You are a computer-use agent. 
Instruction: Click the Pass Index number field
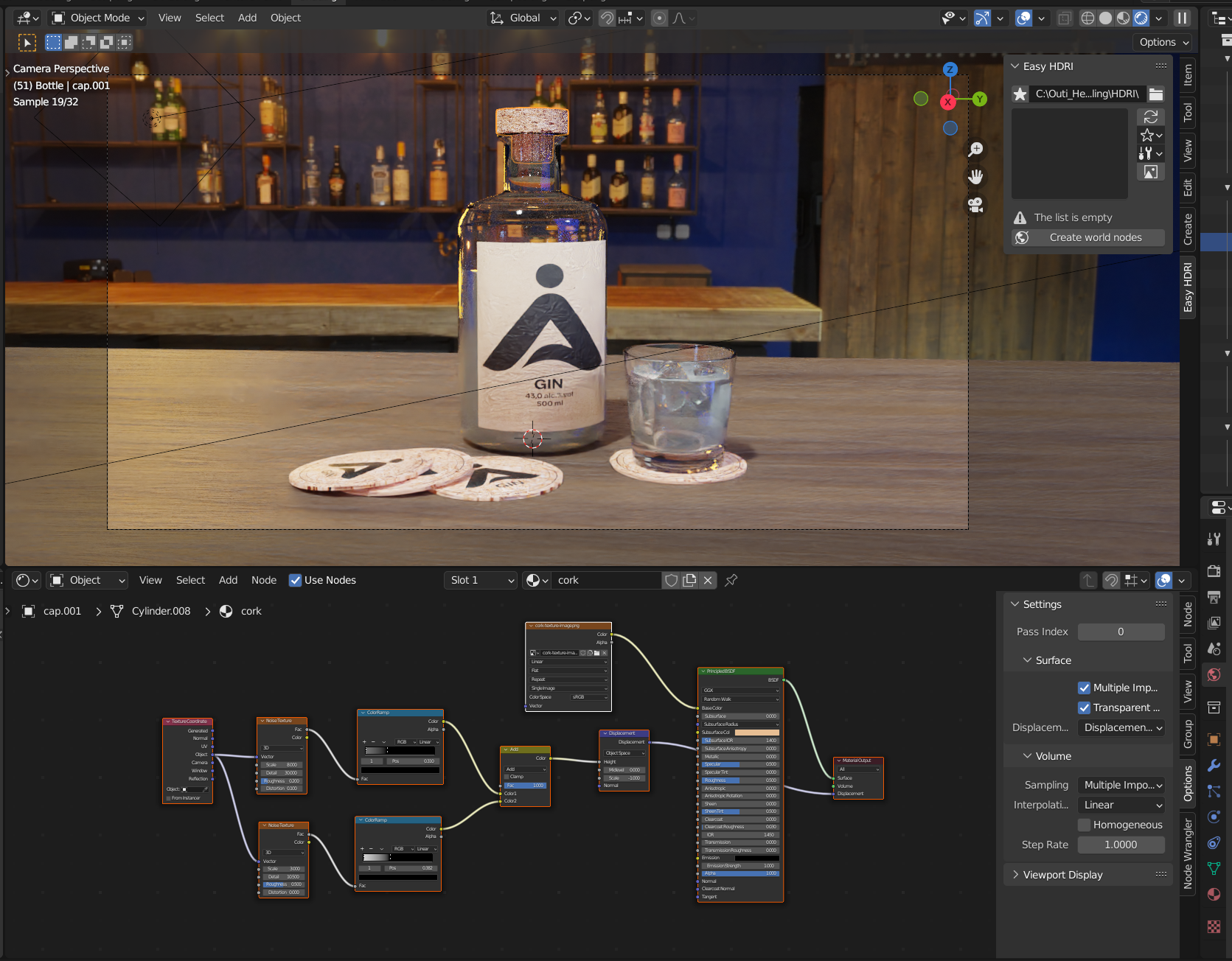point(1121,632)
